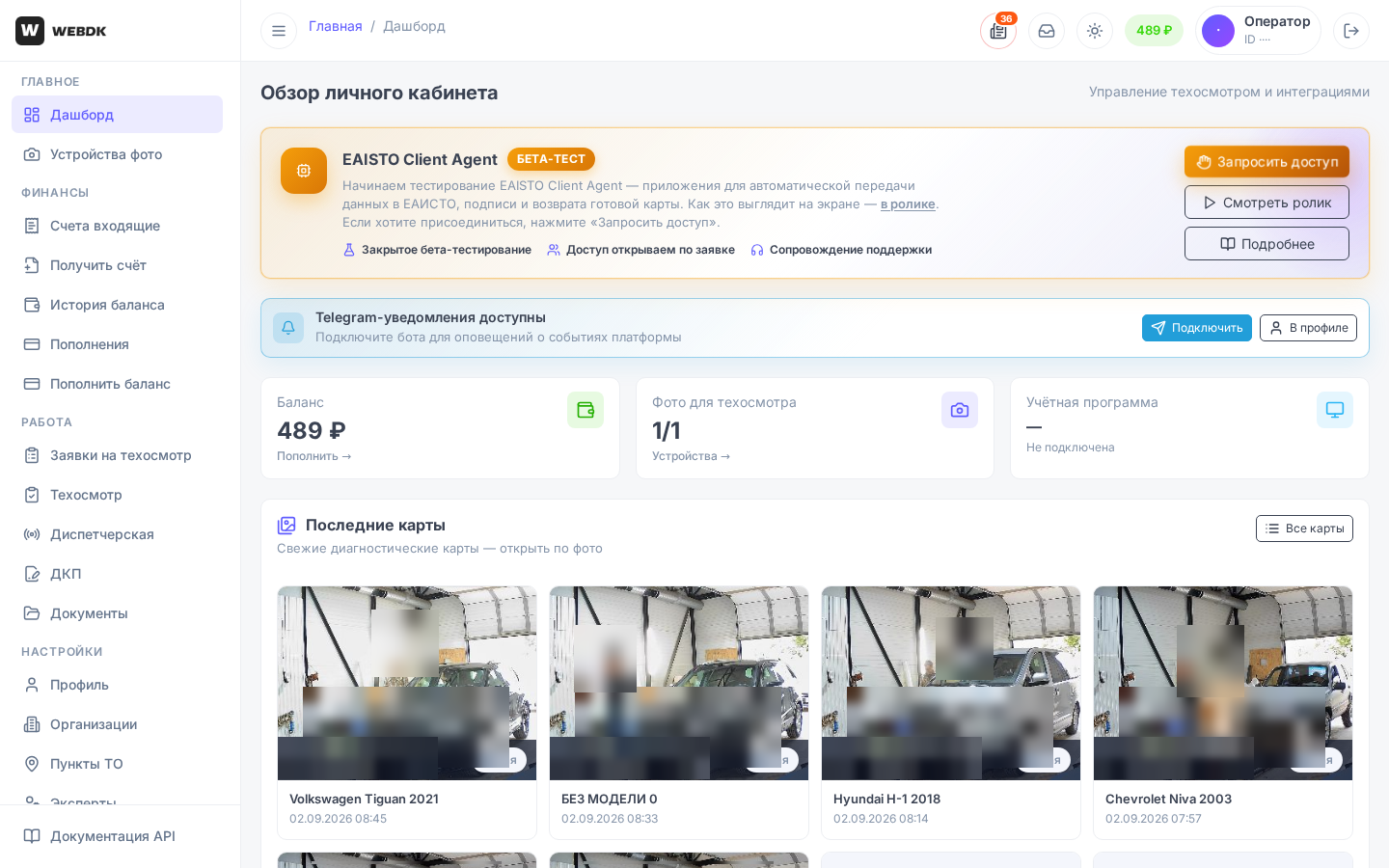Image resolution: width=1389 pixels, height=868 pixels.
Task: Click the Все карты button
Action: [1304, 529]
